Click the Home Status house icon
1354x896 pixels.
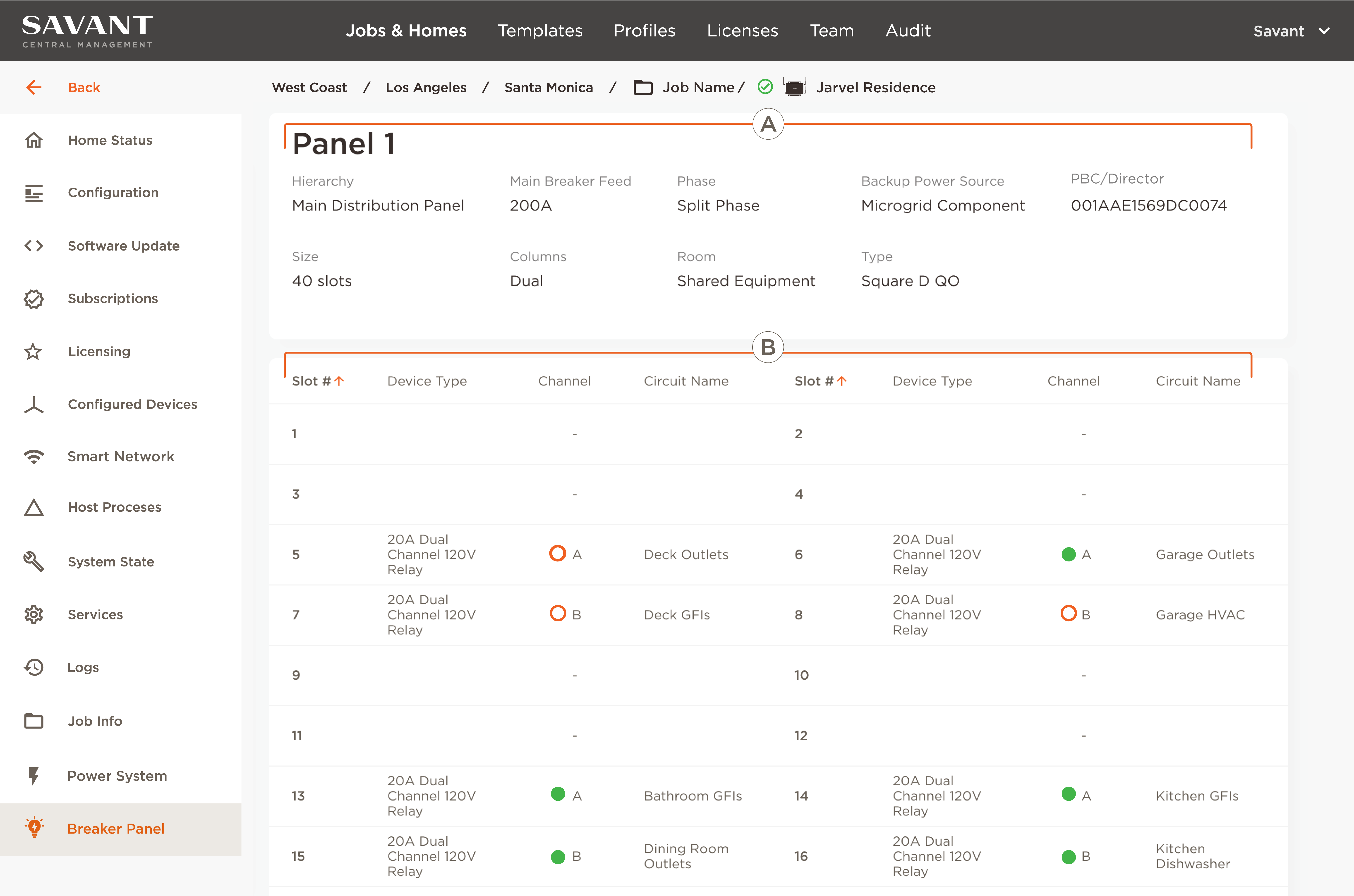click(34, 140)
